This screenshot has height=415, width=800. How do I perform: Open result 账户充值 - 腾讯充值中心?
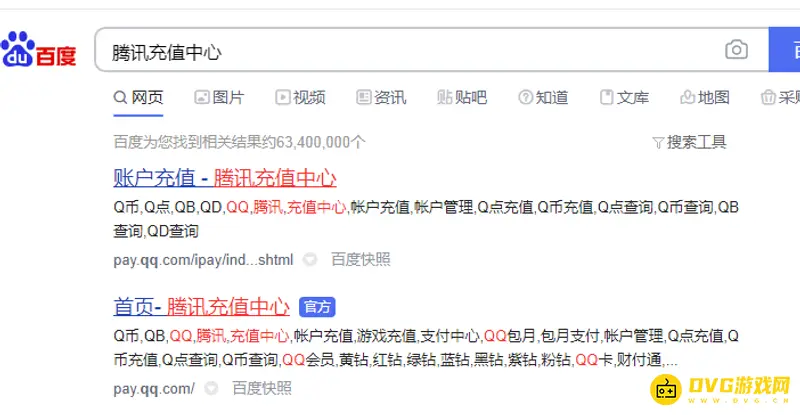click(224, 178)
